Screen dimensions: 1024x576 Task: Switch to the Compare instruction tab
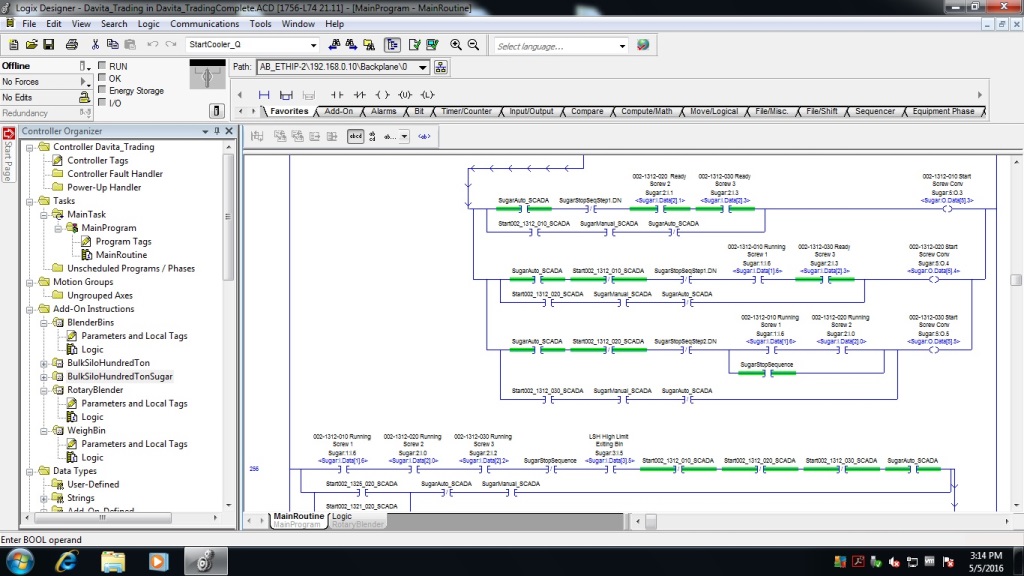[x=587, y=112]
